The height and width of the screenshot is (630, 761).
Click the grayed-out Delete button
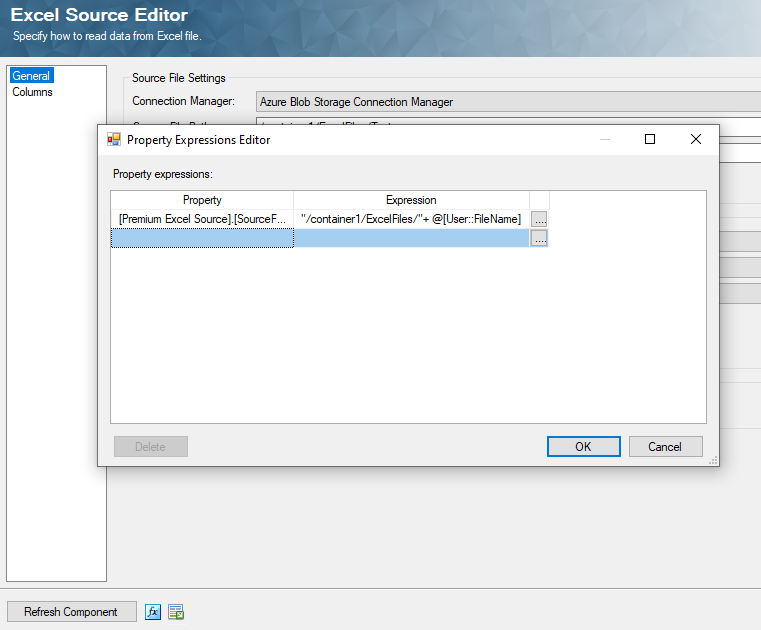tap(150, 447)
